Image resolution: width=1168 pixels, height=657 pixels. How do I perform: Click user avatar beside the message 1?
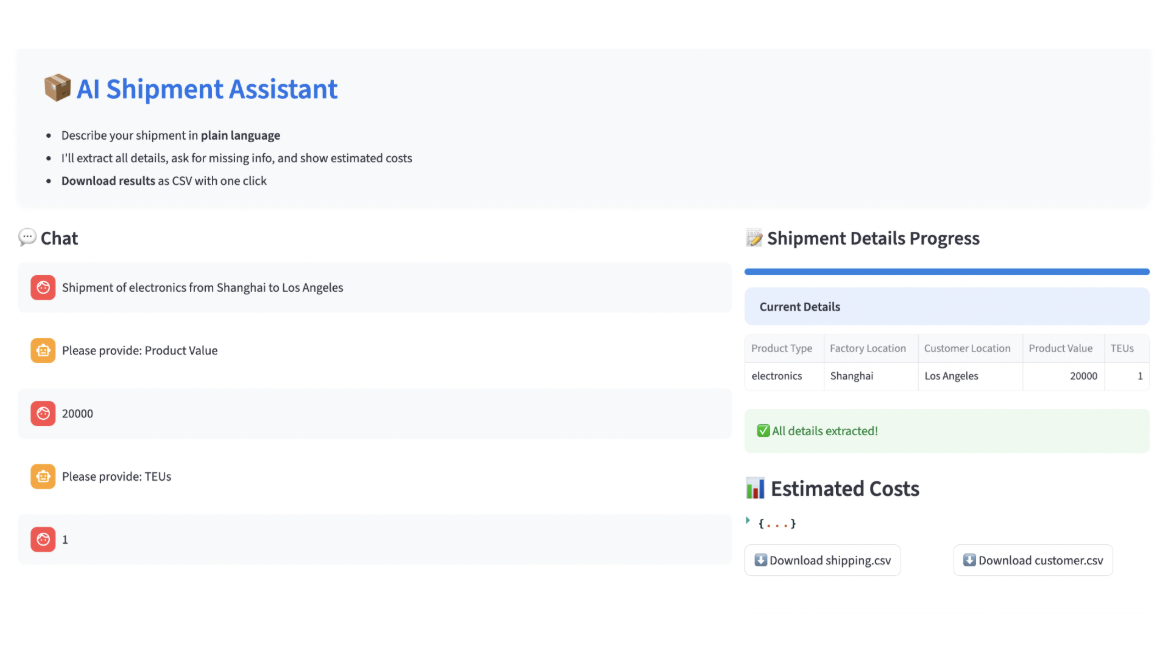click(x=43, y=539)
